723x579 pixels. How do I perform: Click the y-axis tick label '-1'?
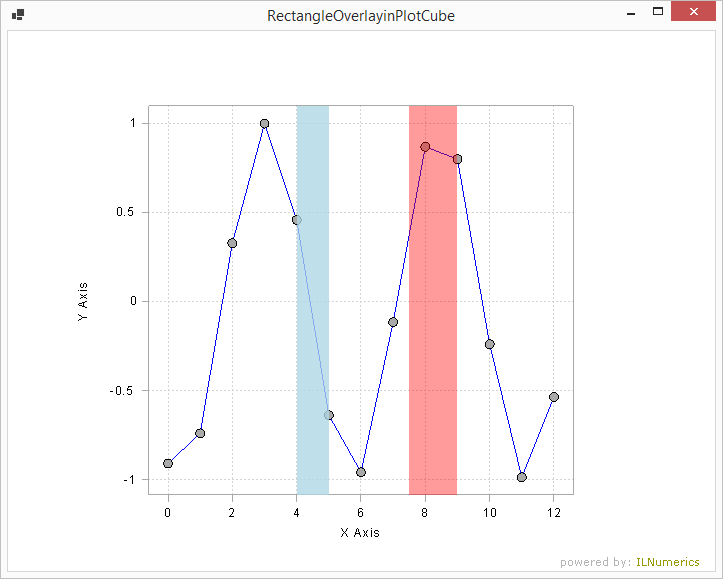[x=130, y=479]
